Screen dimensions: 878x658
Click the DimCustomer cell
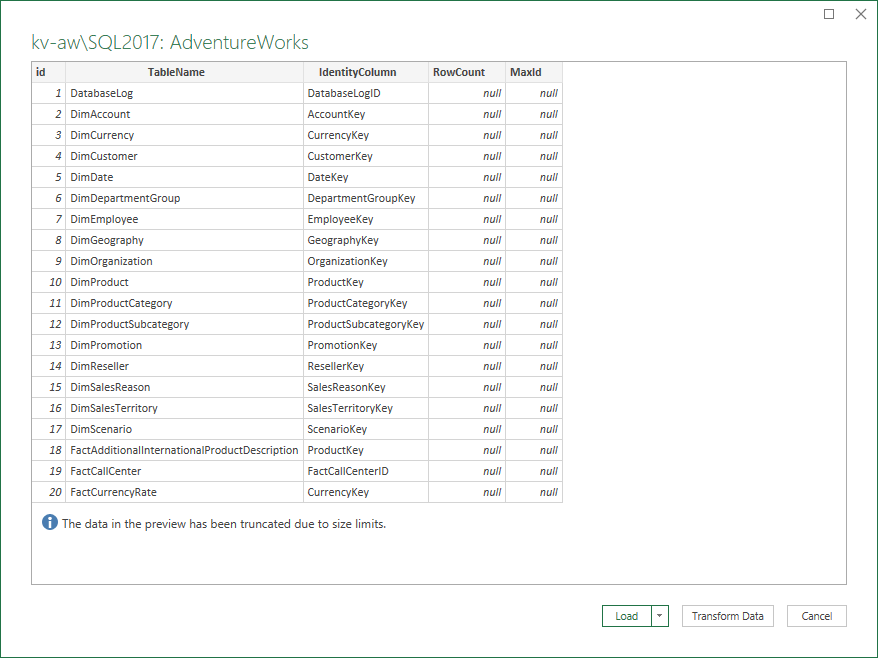[184, 156]
